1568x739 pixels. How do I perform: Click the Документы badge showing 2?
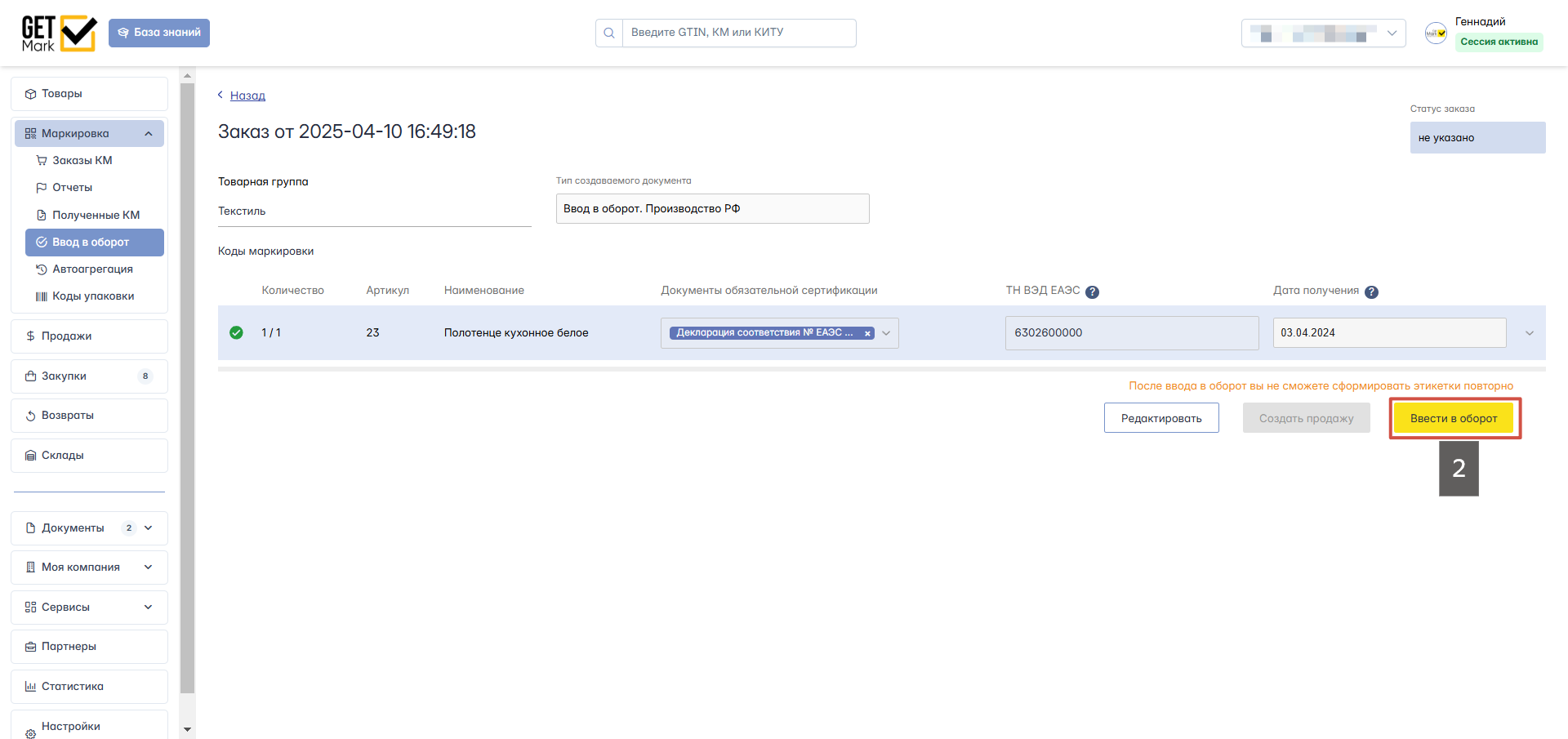pyautogui.click(x=129, y=528)
